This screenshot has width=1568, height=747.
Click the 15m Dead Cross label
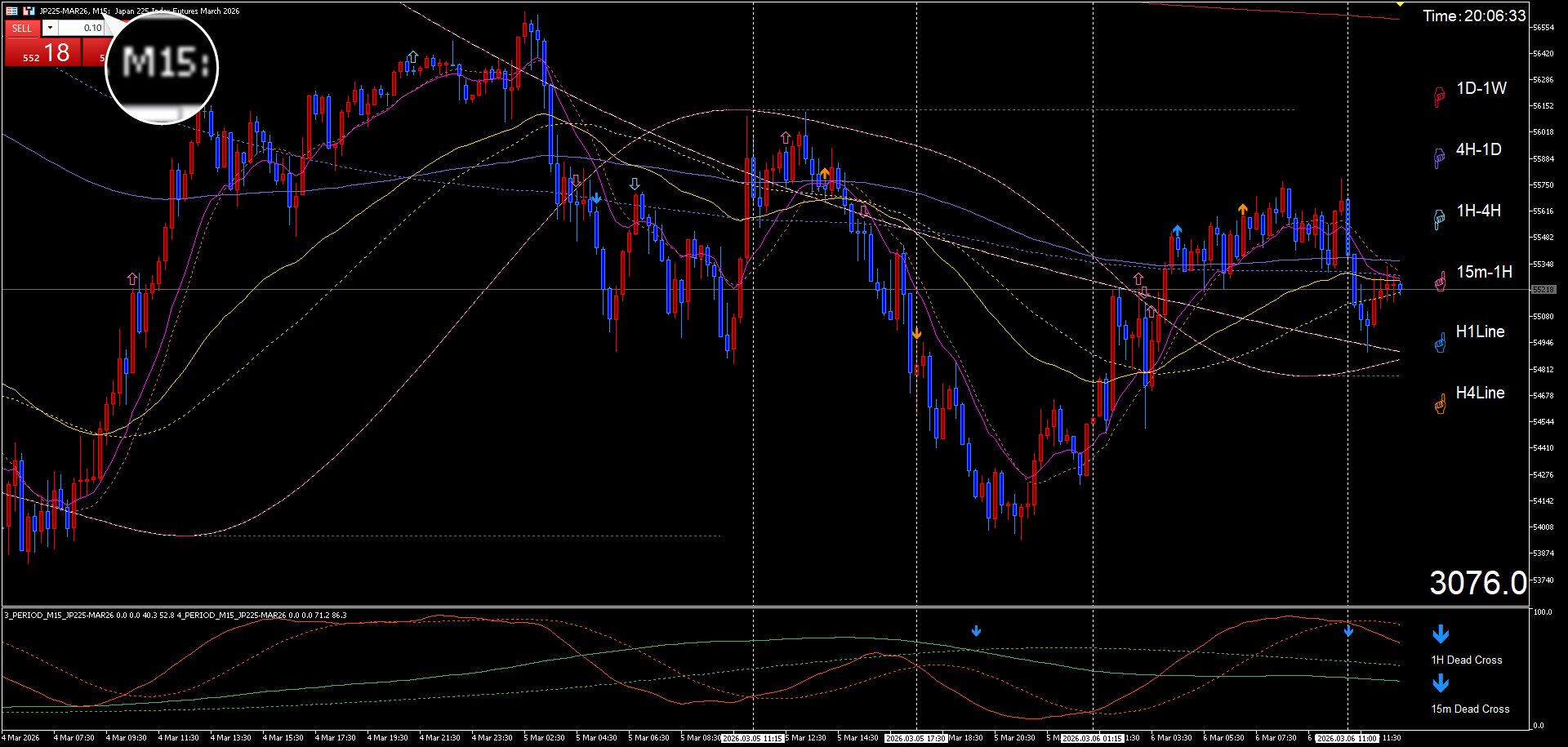click(x=1470, y=709)
